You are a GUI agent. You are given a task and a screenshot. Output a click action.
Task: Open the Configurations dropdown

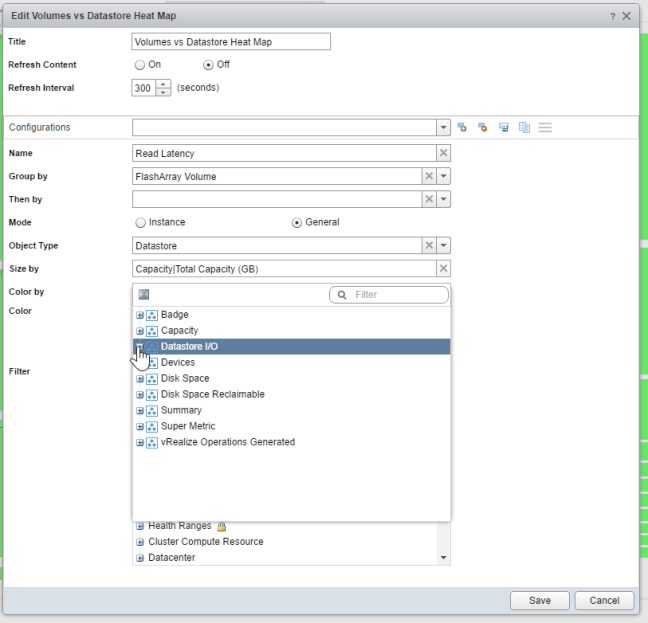pos(444,128)
